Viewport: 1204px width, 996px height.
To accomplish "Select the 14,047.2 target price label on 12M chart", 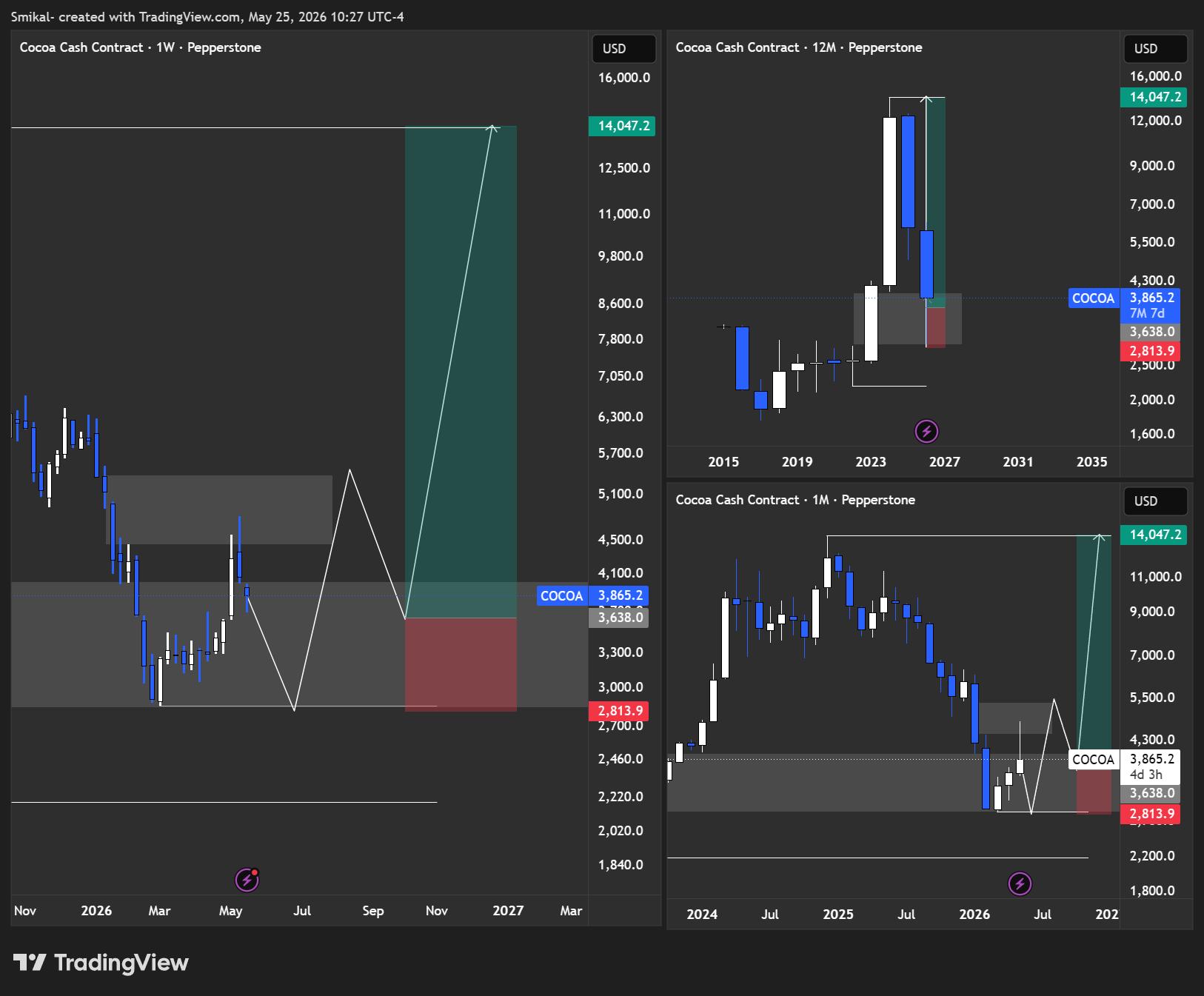I will pos(1154,97).
